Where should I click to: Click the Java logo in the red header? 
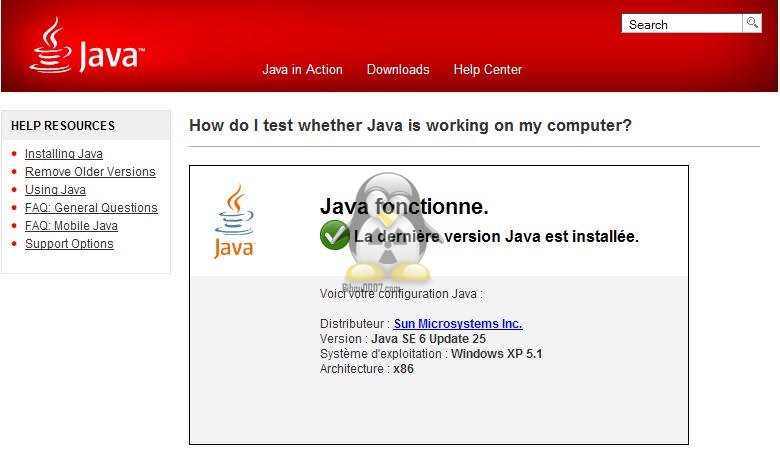tap(87, 45)
